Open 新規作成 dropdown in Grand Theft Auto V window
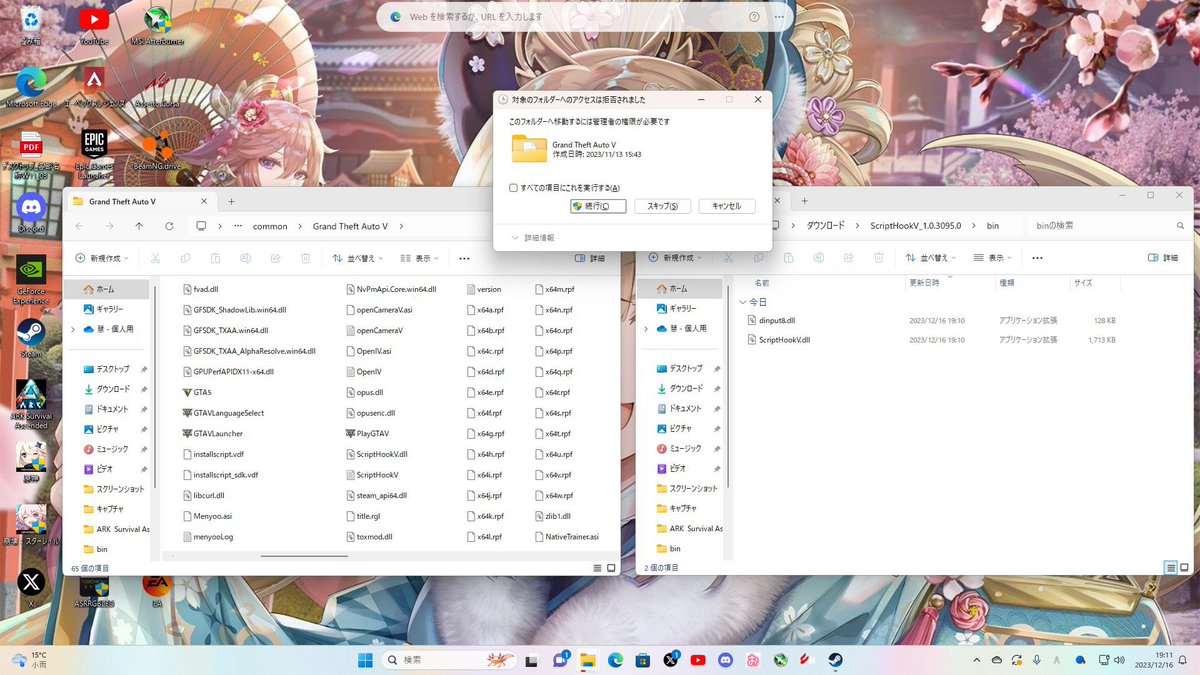This screenshot has width=1200, height=675. click(x=104, y=258)
